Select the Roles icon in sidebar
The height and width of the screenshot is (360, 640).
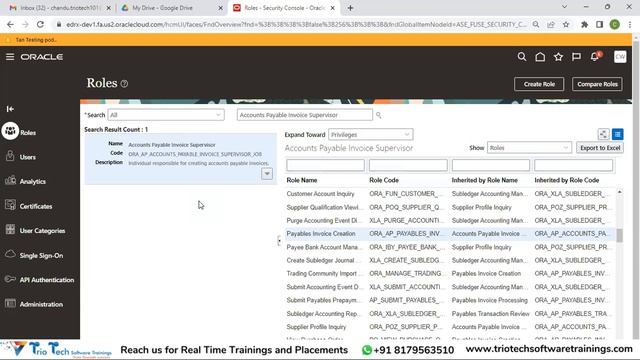click(10, 131)
